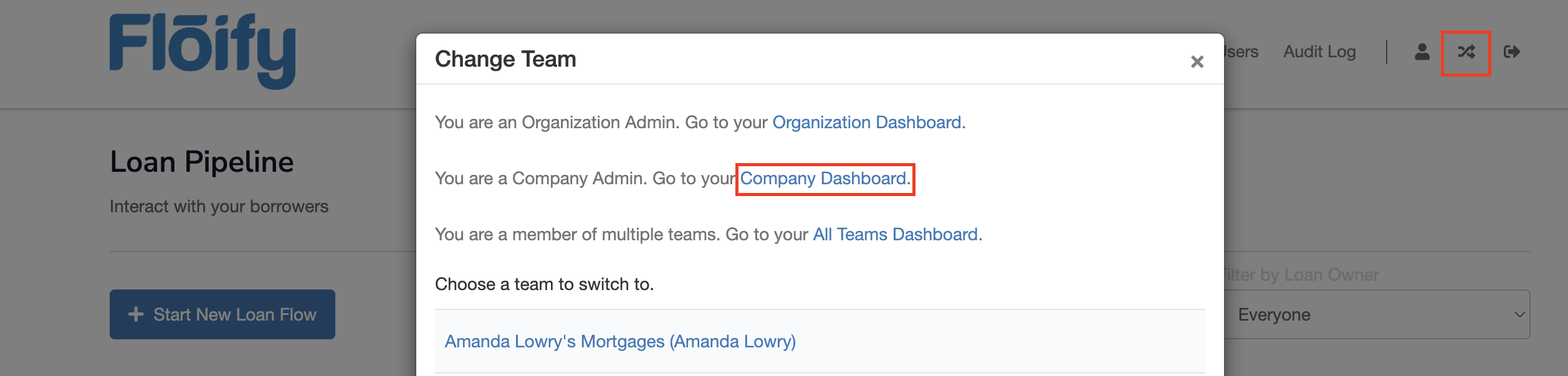Click the Change Team dialog title
This screenshot has height=376, width=1568.
(x=505, y=59)
